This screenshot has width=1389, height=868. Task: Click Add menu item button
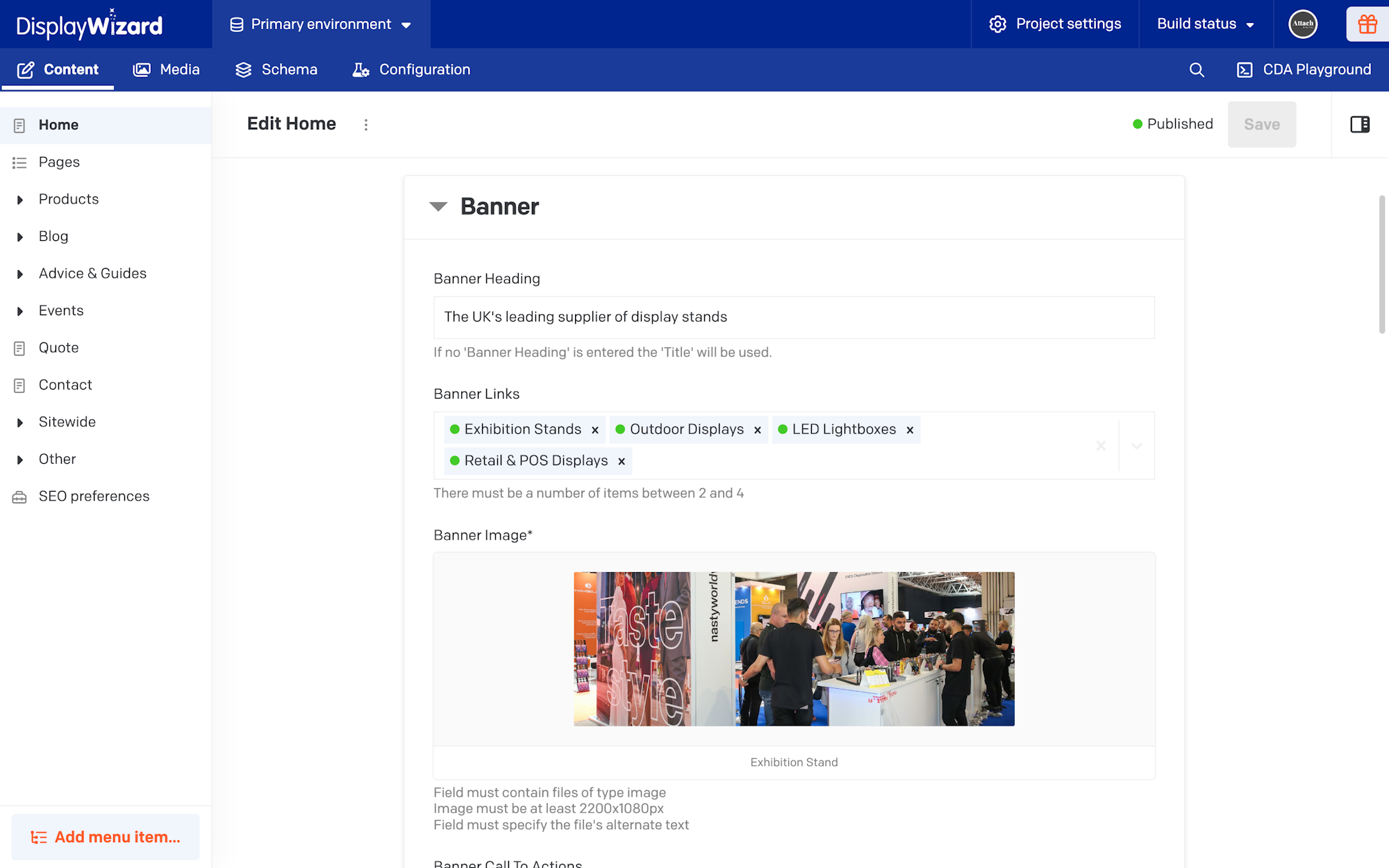click(x=106, y=837)
